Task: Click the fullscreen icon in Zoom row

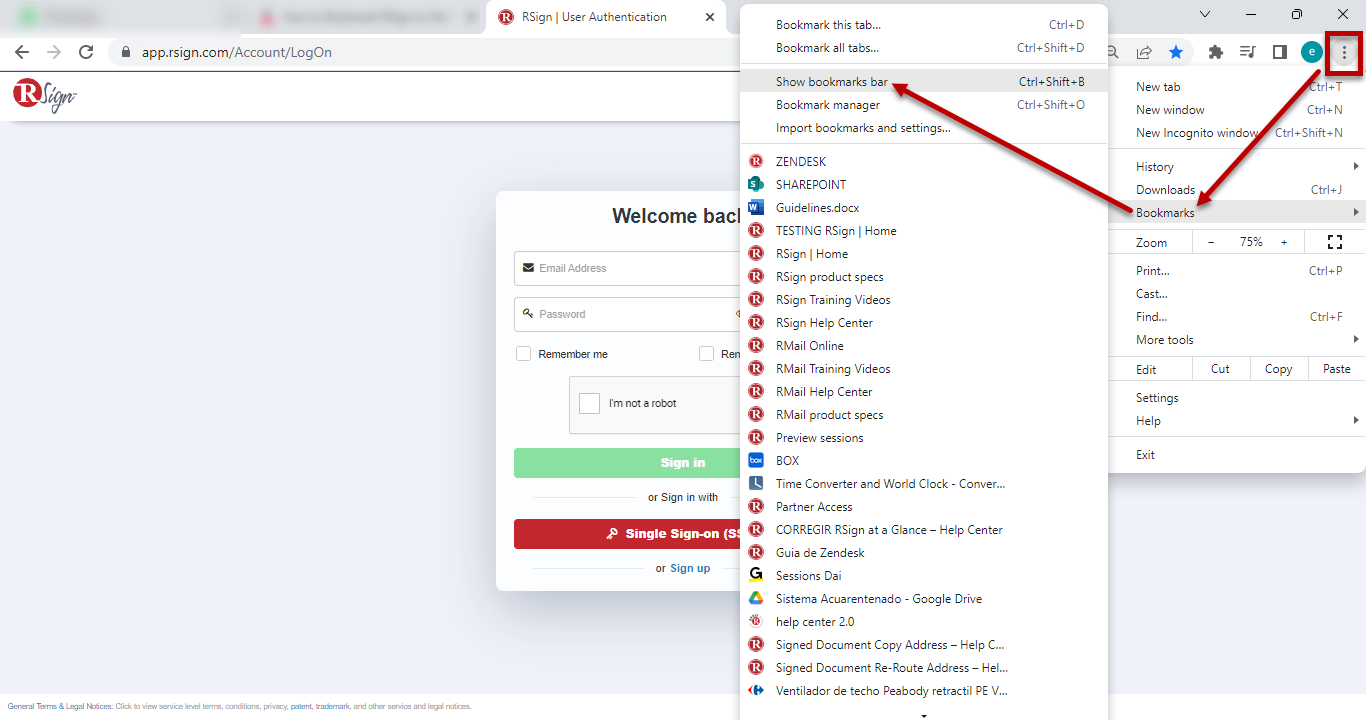Action: 1334,242
